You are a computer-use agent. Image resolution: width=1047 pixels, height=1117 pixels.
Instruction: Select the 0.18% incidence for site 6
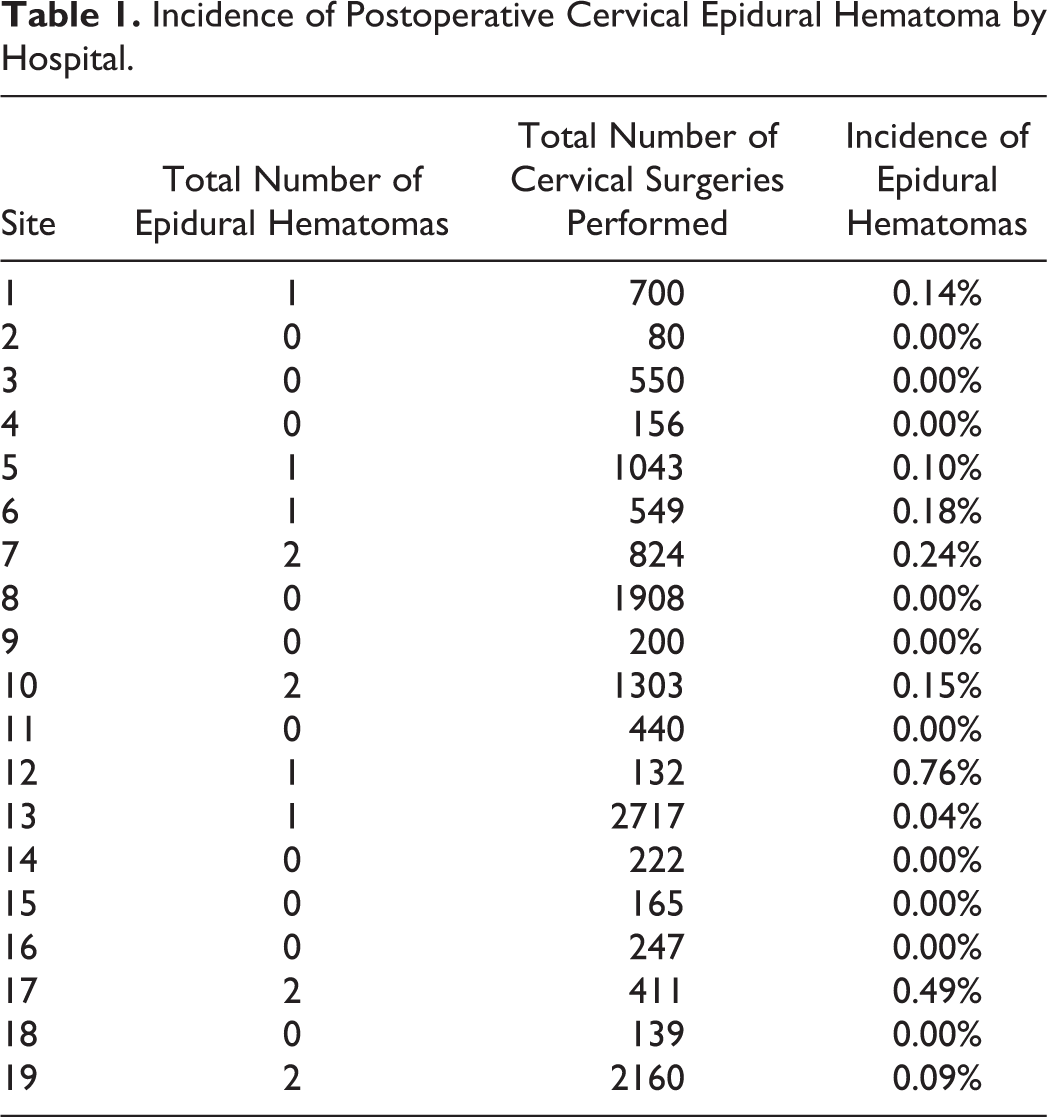(937, 511)
